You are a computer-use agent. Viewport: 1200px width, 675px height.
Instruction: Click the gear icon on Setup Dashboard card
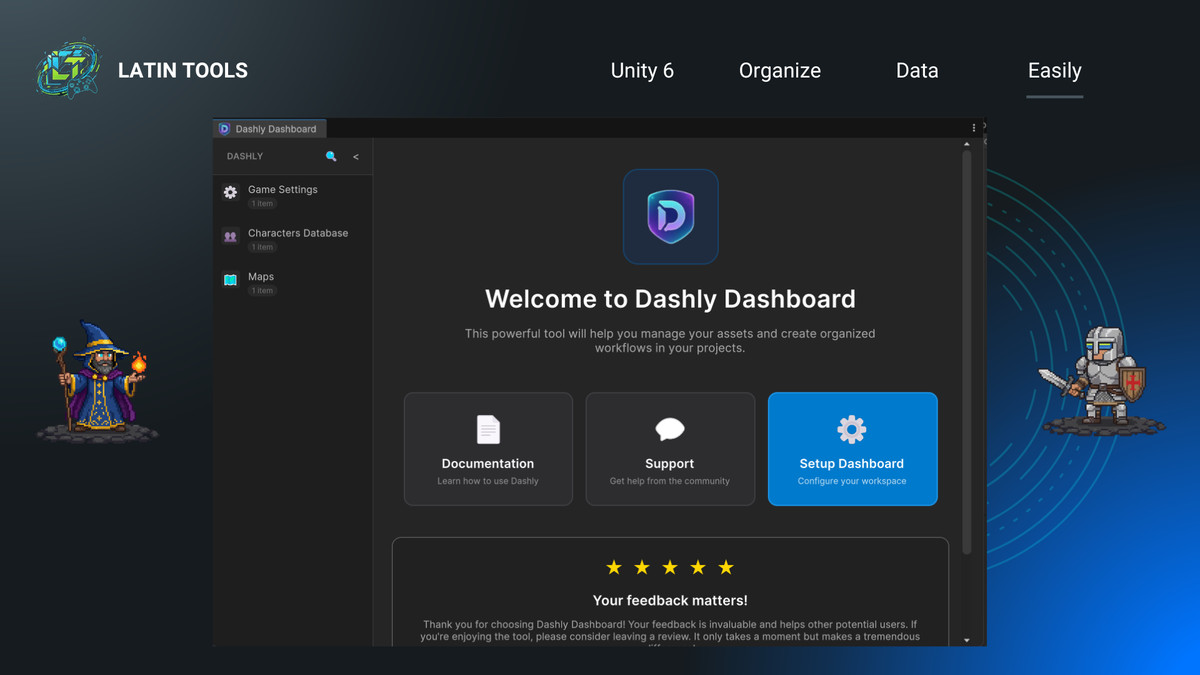tap(852, 428)
